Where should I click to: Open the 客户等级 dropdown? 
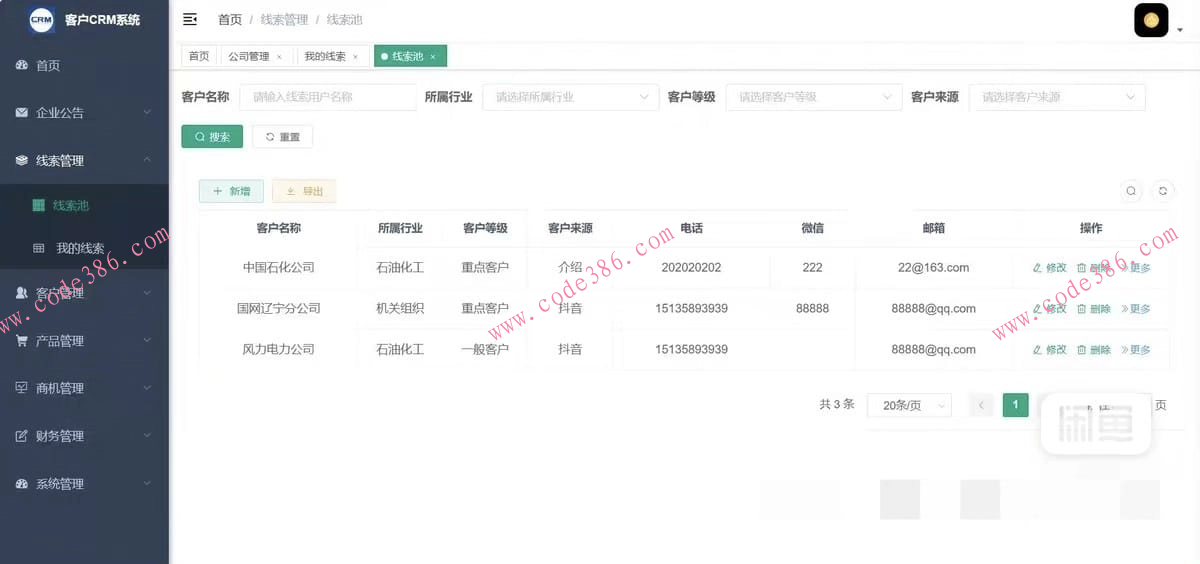(813, 97)
